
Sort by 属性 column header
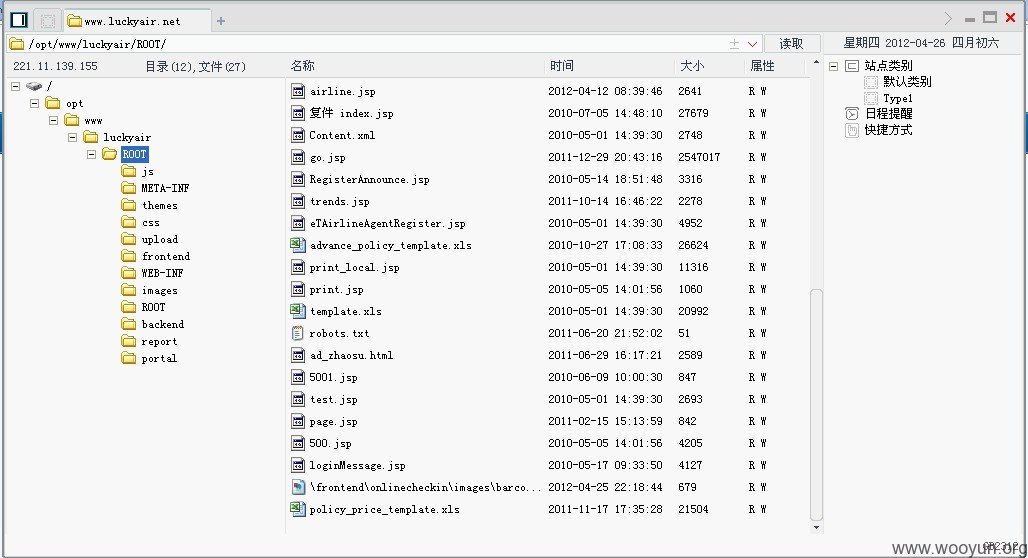pos(762,66)
